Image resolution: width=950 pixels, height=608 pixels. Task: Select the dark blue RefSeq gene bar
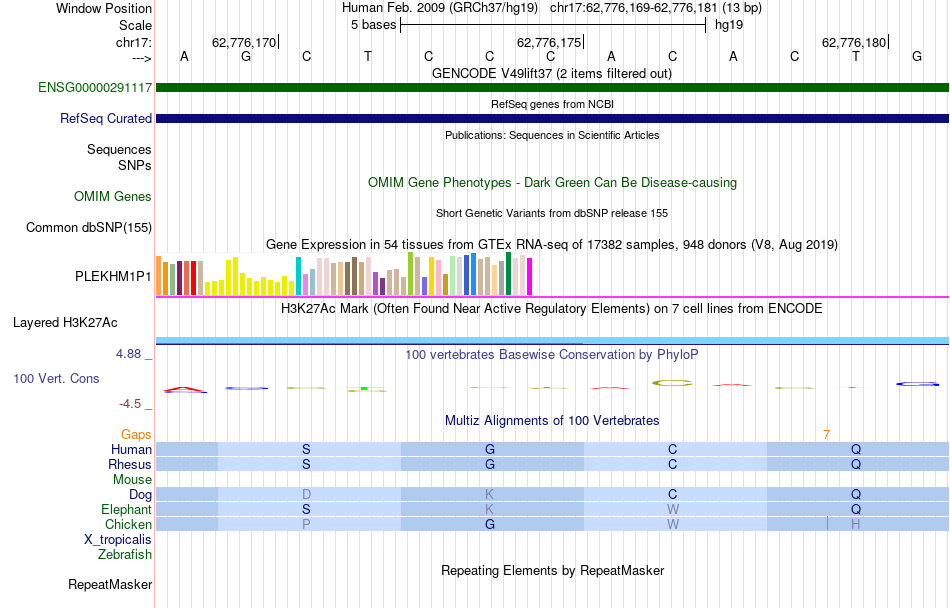click(x=553, y=119)
